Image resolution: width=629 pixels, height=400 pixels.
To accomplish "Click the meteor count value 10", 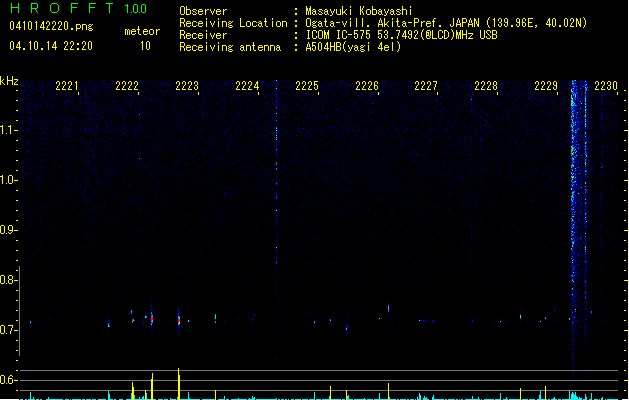I will pos(145,46).
